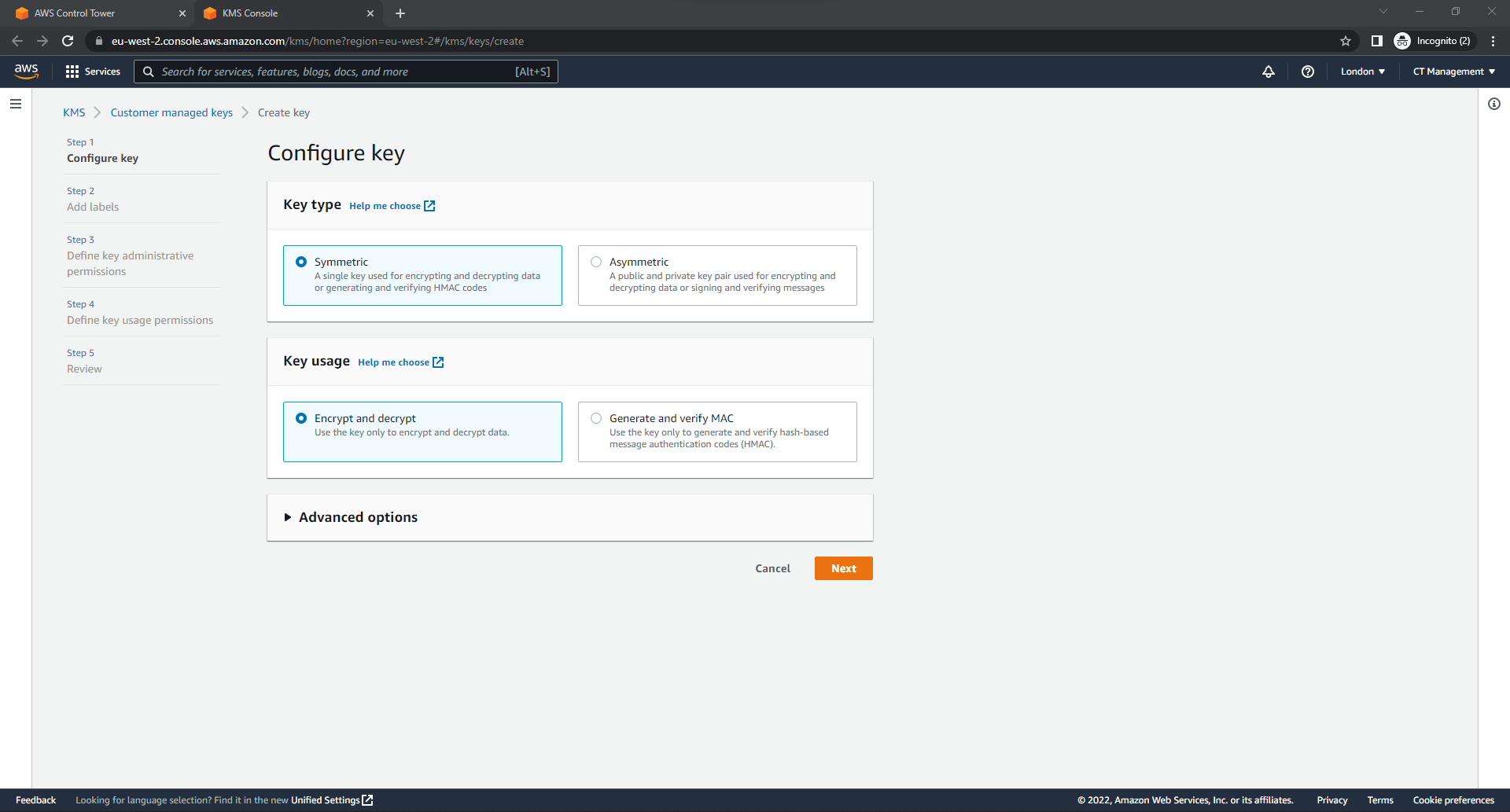This screenshot has height=812, width=1510.
Task: Open the CT Management account dropdown
Action: 1452,72
